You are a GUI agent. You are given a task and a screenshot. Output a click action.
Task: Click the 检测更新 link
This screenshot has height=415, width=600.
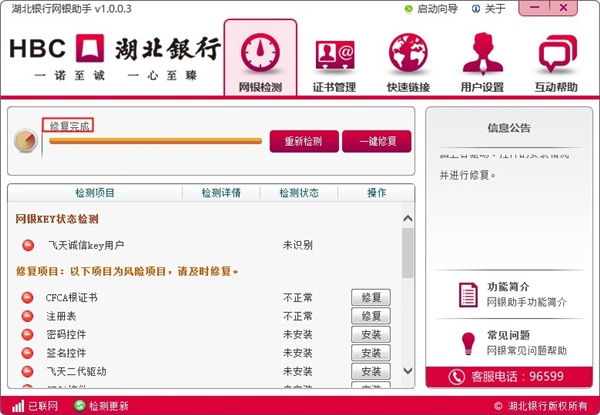click(x=109, y=406)
